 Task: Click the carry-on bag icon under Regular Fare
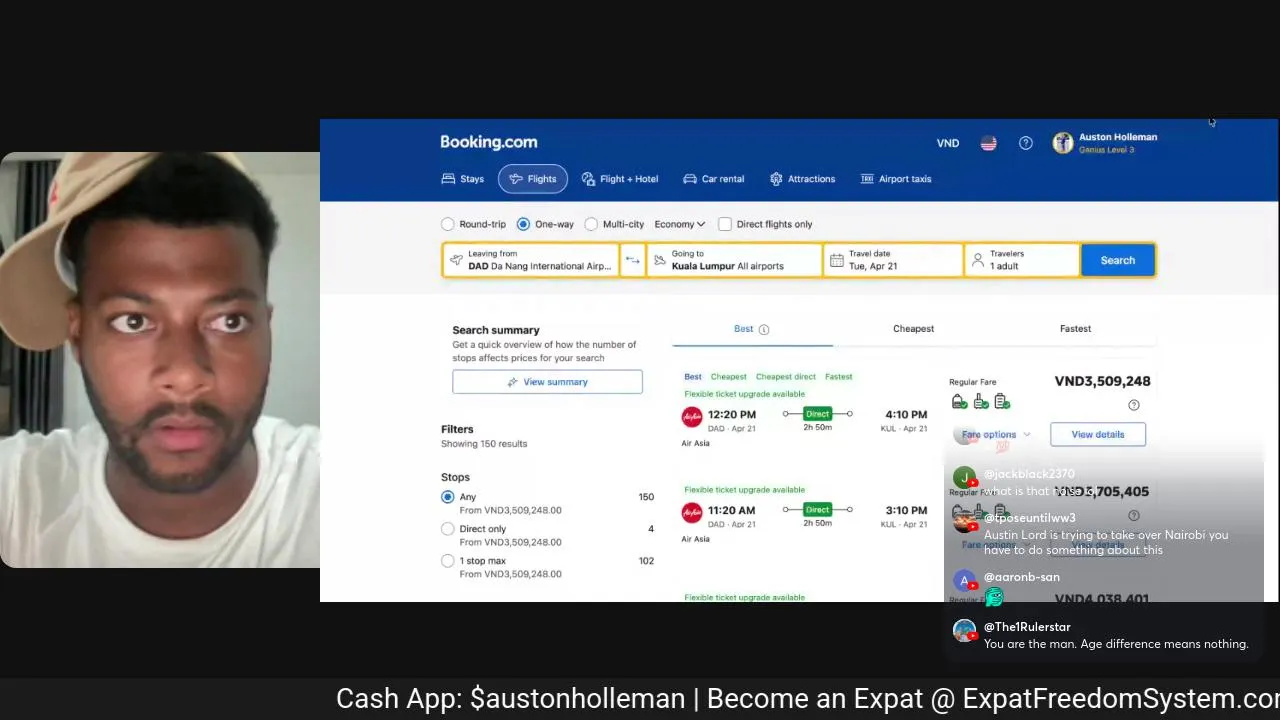point(980,402)
